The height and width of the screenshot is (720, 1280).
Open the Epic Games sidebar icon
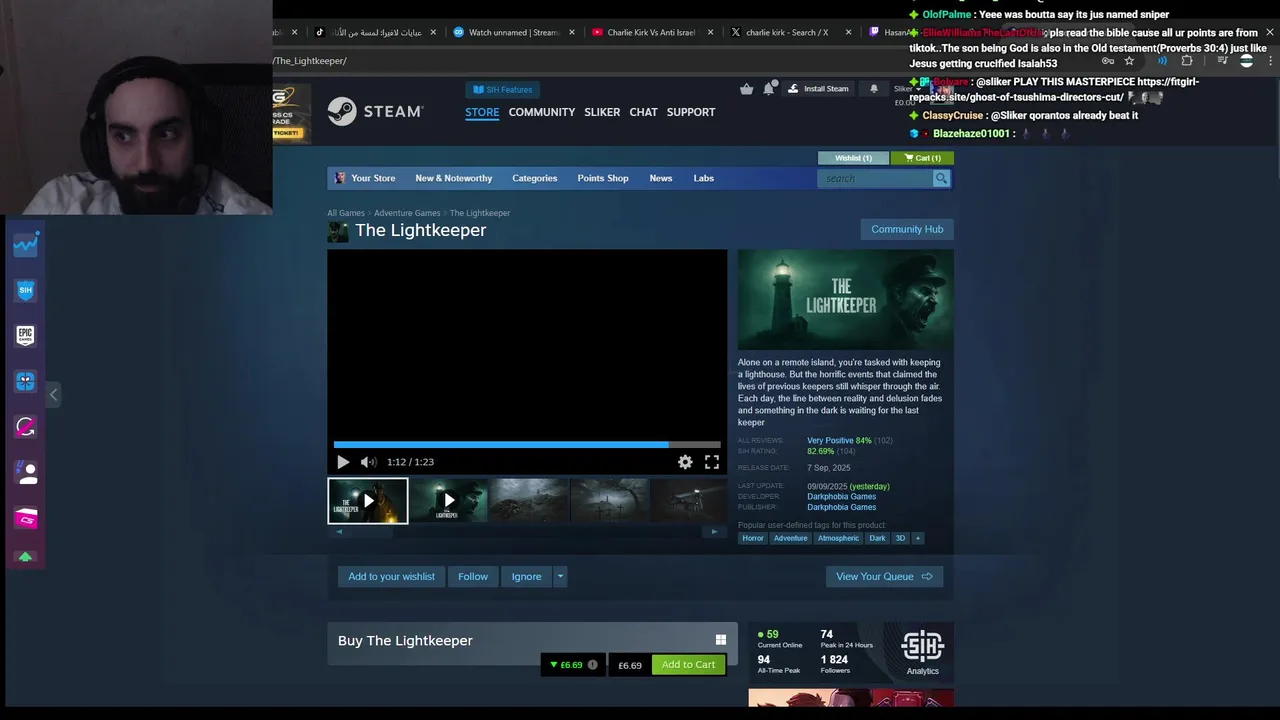pos(26,335)
